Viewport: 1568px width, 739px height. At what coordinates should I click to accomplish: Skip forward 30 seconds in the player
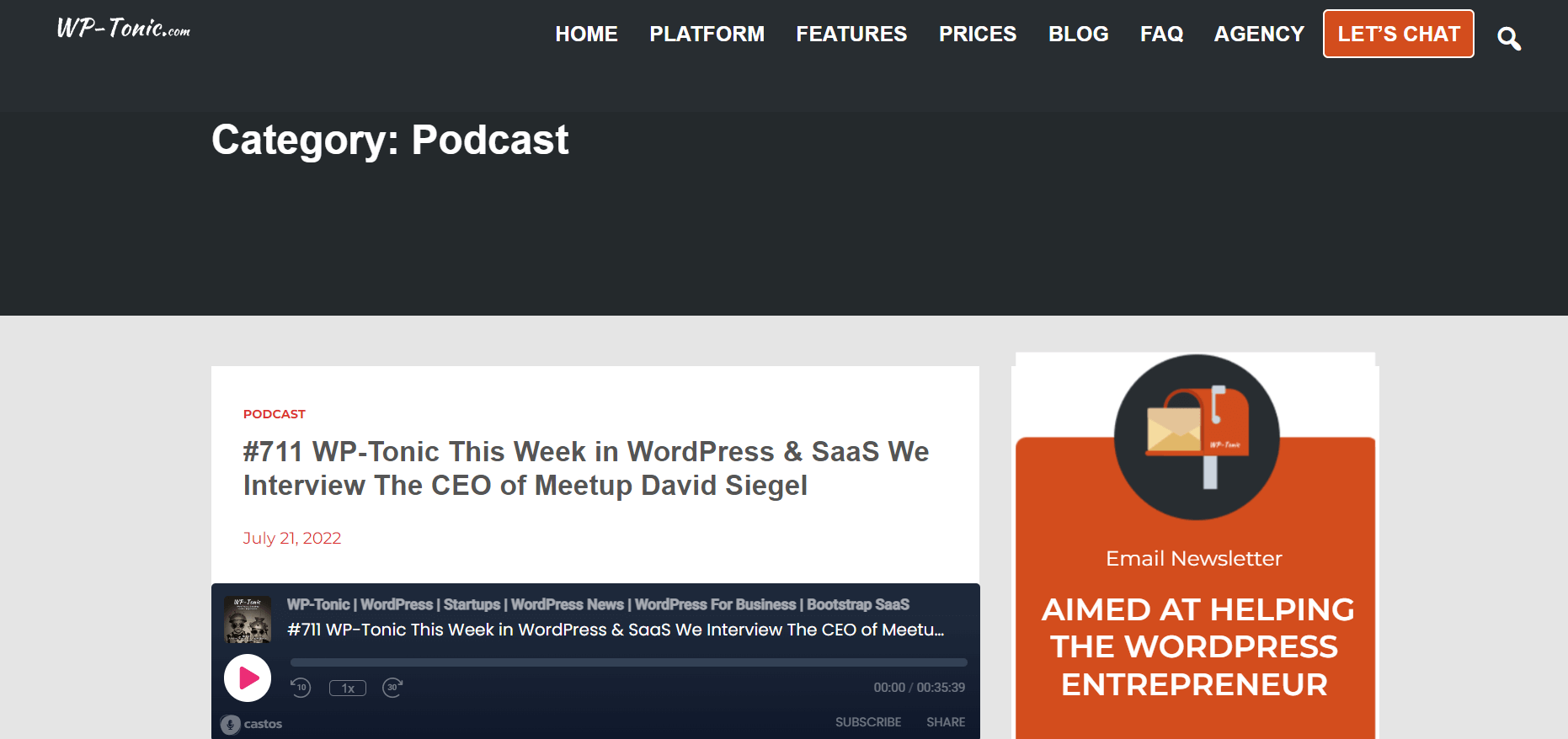(392, 688)
